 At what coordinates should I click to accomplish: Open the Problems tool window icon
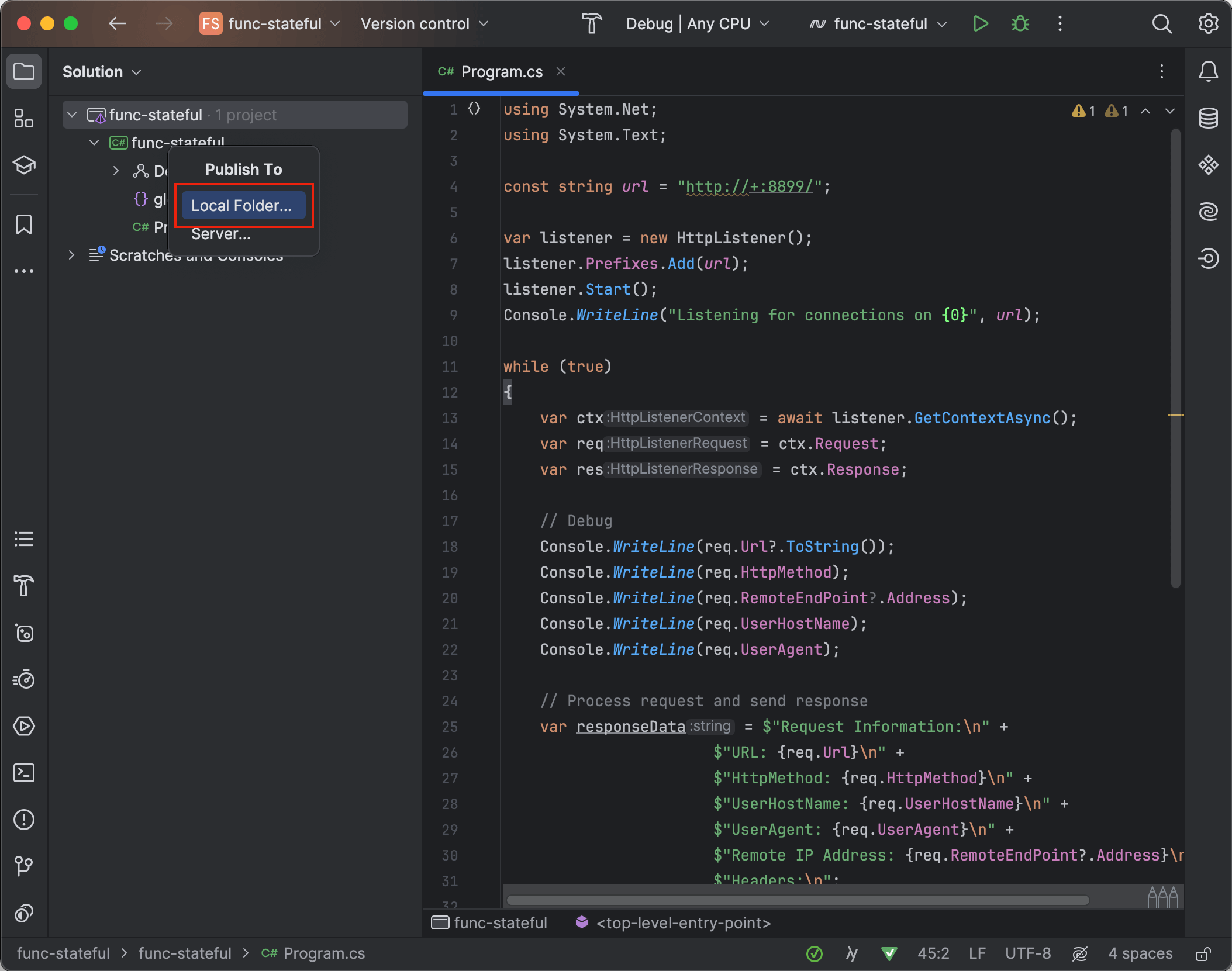tap(24, 820)
